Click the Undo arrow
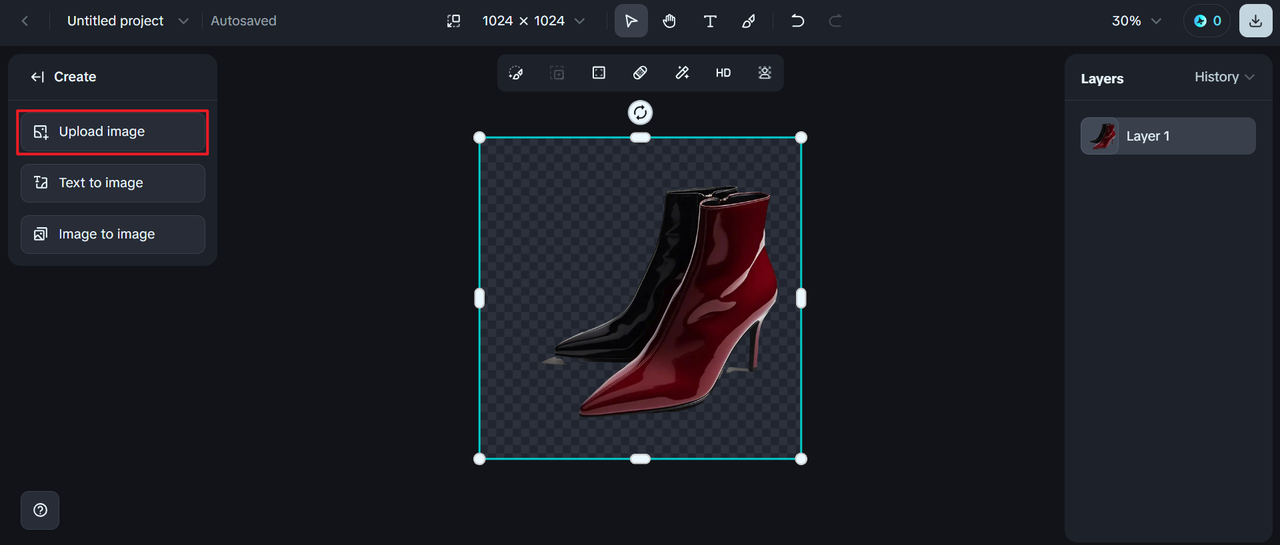 797,21
